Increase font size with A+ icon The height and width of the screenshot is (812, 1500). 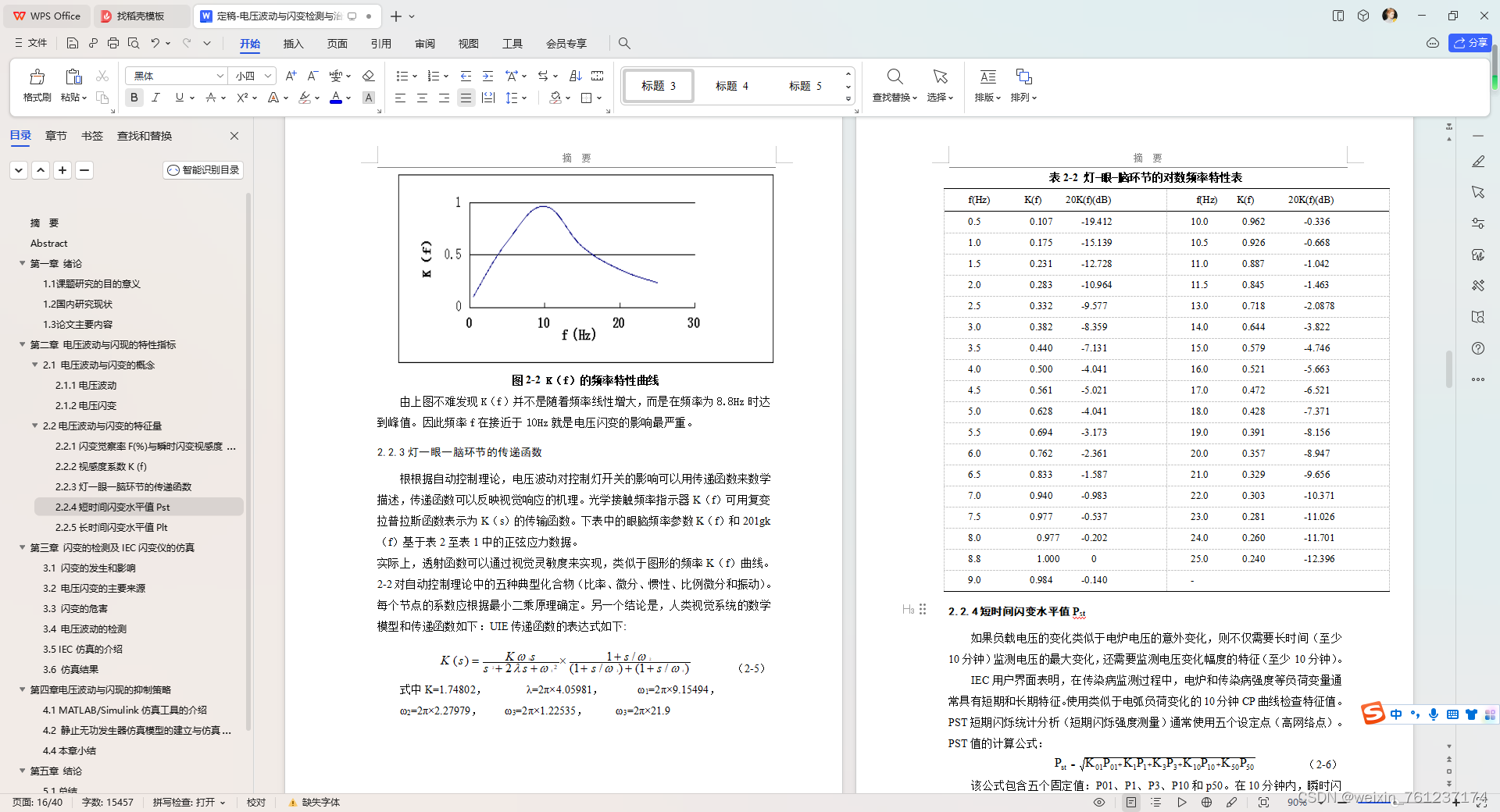[291, 76]
